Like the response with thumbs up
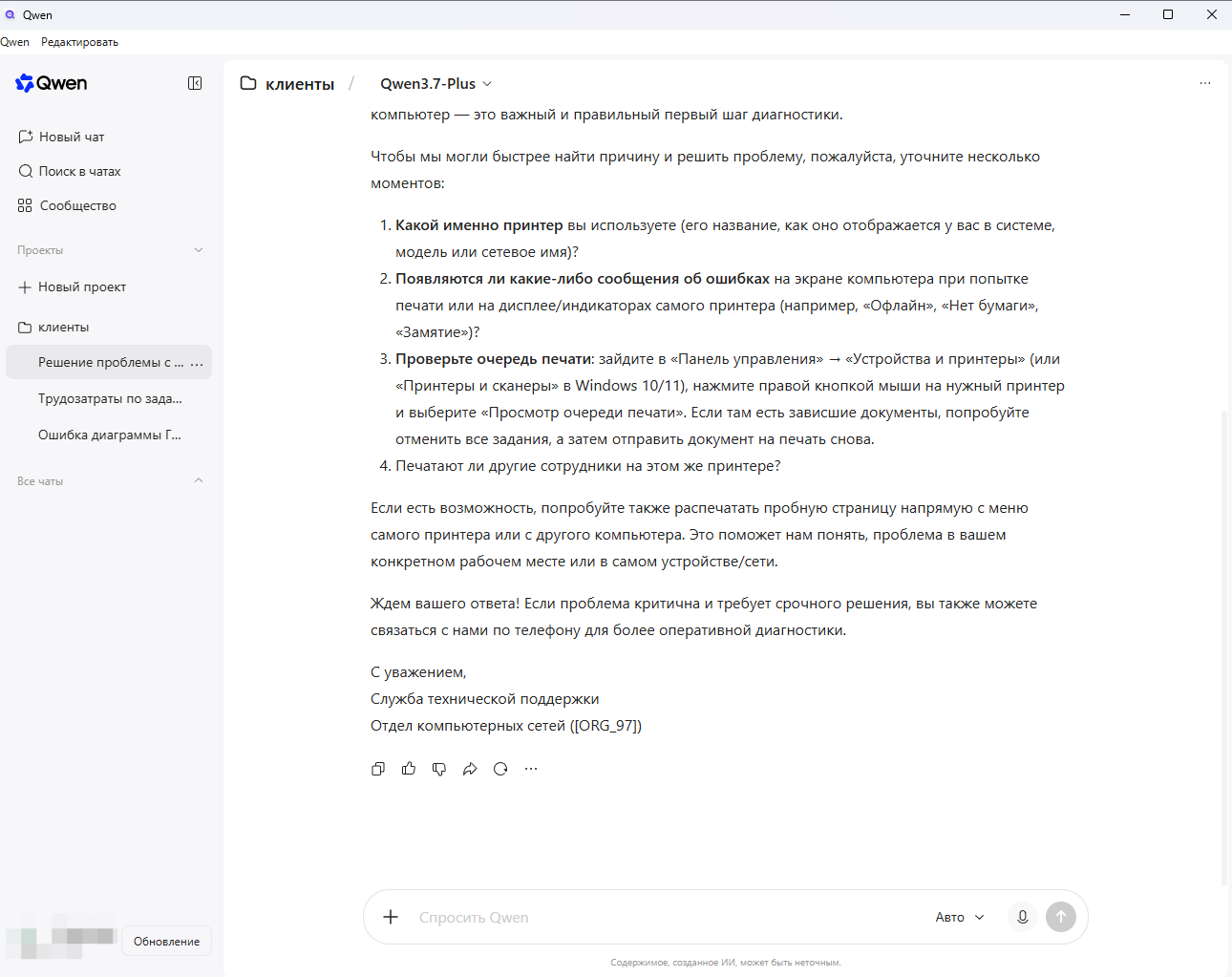This screenshot has height=977, width=1232. coord(409,769)
